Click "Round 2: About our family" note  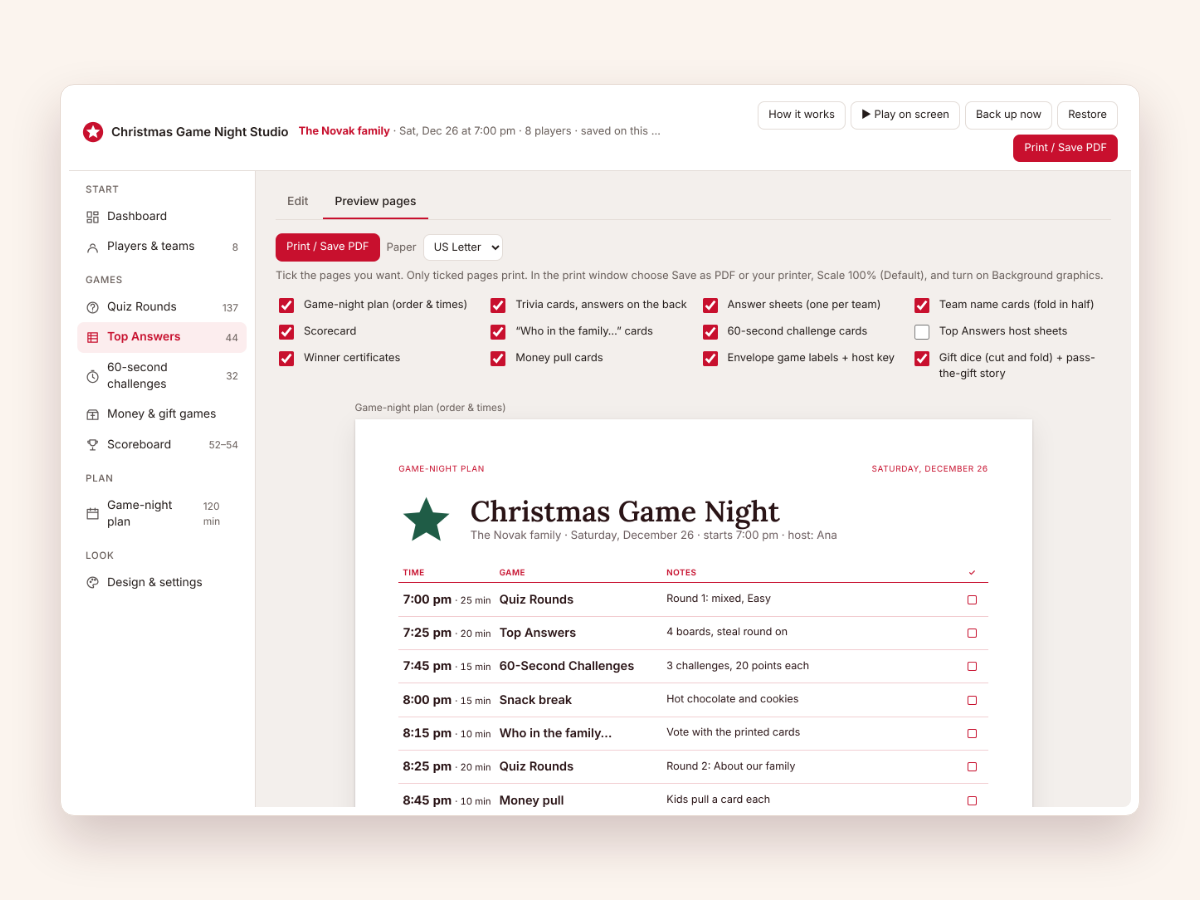click(x=731, y=766)
